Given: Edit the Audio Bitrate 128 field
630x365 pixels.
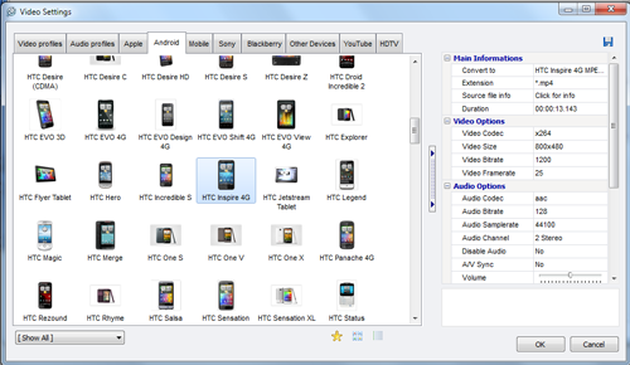Looking at the screenshot, I should tap(570, 211).
